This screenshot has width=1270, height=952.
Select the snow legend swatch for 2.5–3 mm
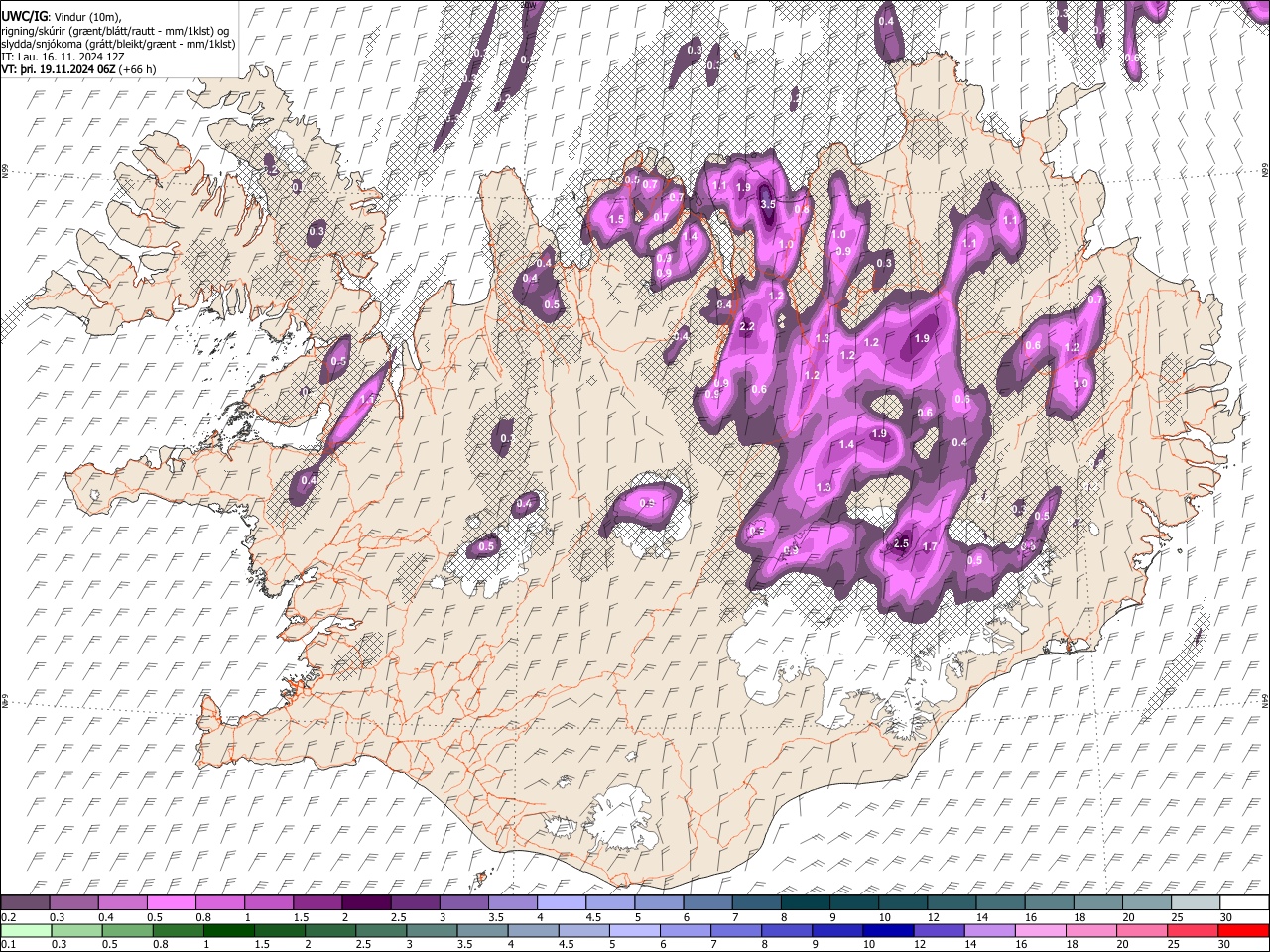[x=415, y=903]
